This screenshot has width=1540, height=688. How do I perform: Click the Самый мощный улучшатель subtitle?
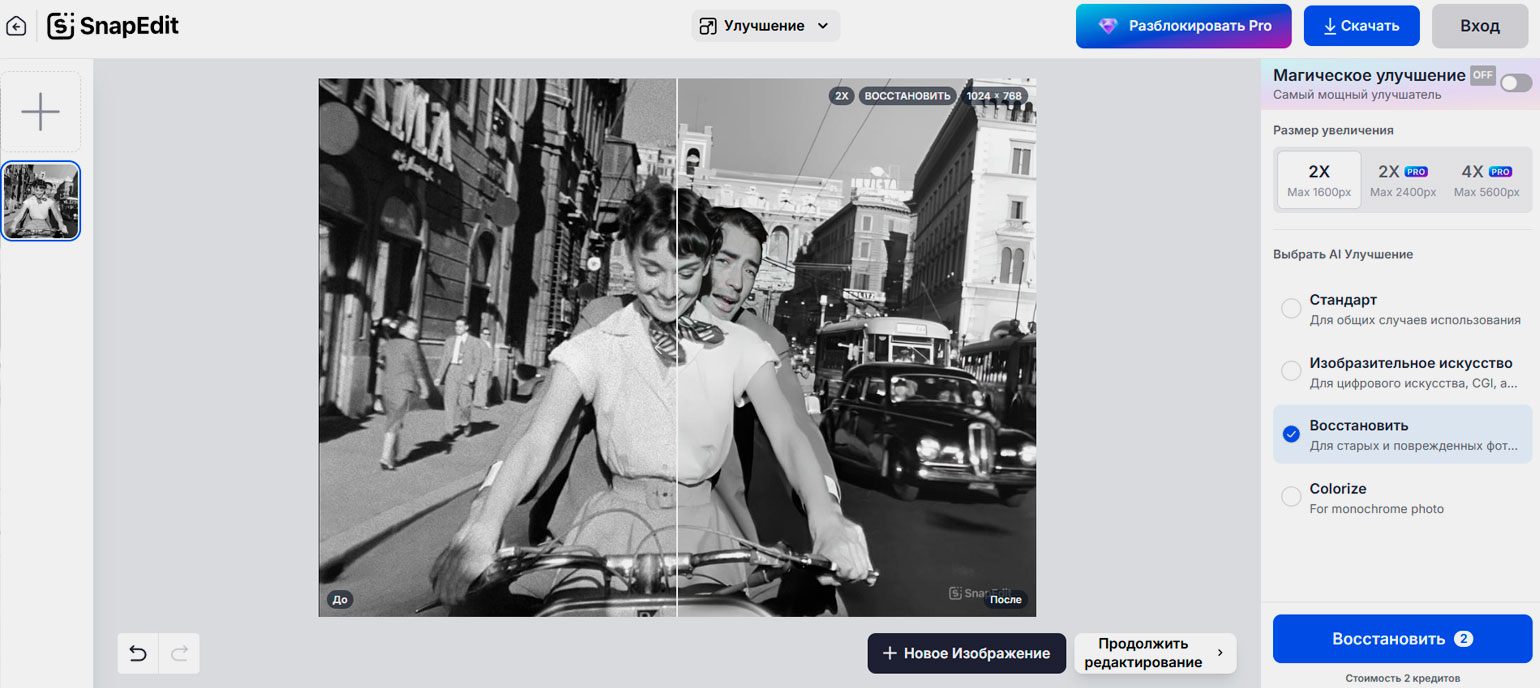point(1357,95)
